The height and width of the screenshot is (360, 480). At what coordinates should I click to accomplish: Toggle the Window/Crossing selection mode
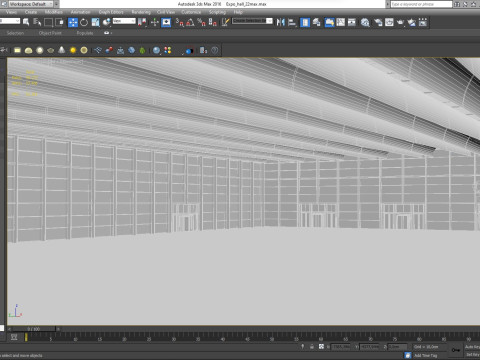(x=60, y=22)
